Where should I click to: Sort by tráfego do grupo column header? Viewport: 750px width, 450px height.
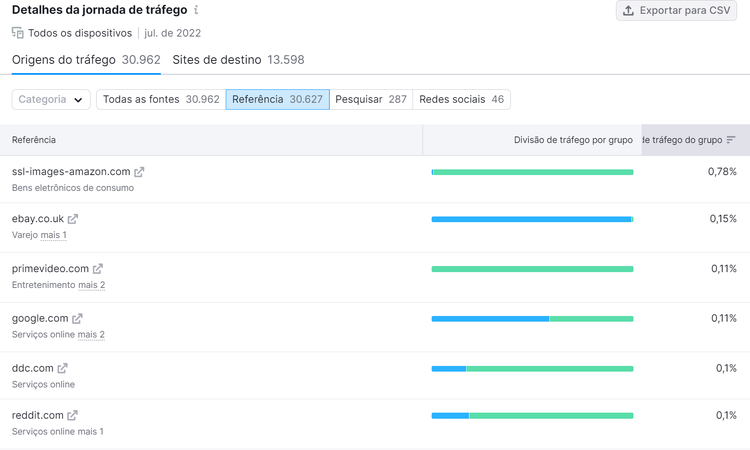point(695,140)
